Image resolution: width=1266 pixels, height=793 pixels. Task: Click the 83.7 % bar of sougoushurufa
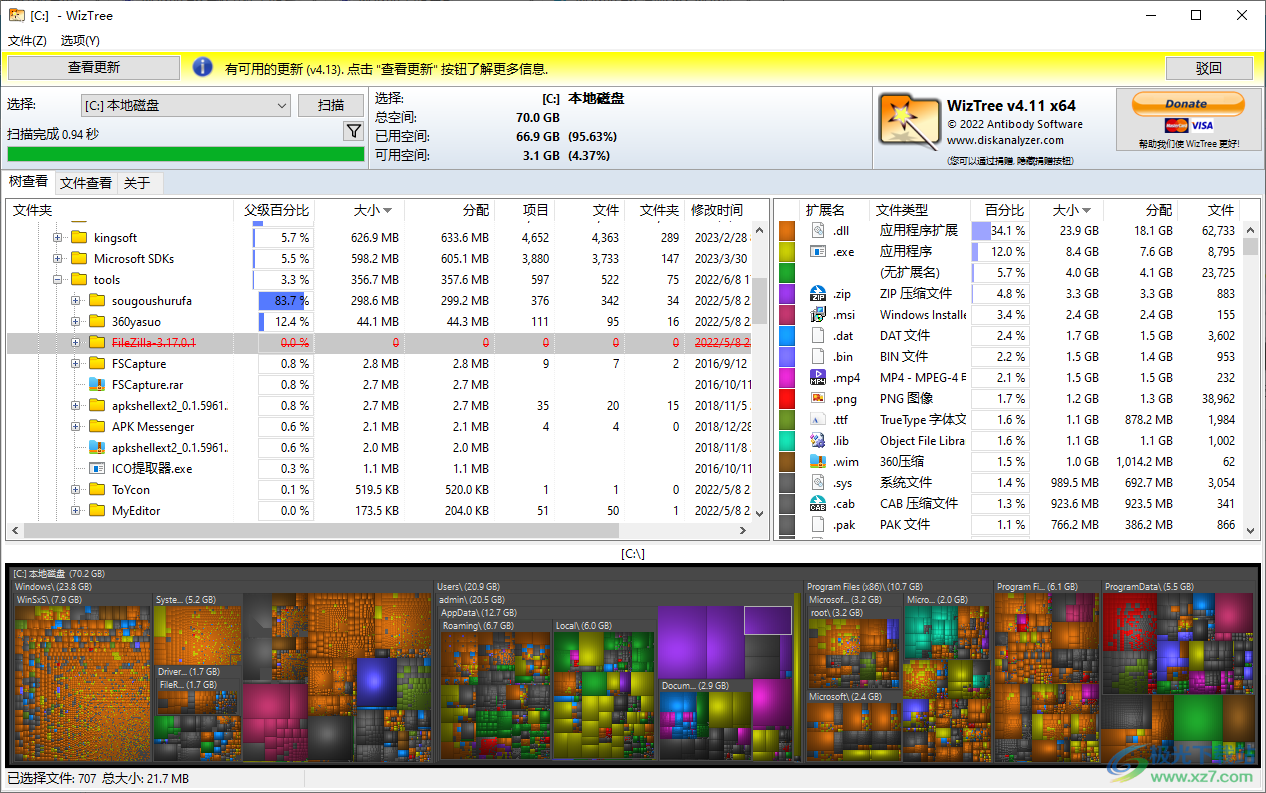[285, 300]
